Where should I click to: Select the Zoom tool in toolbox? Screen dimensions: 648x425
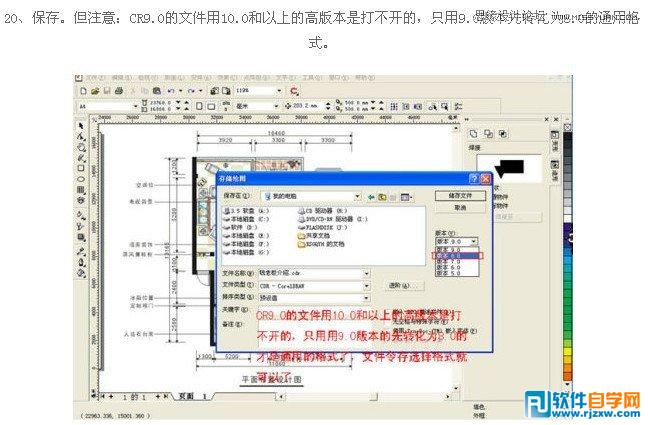(x=81, y=147)
